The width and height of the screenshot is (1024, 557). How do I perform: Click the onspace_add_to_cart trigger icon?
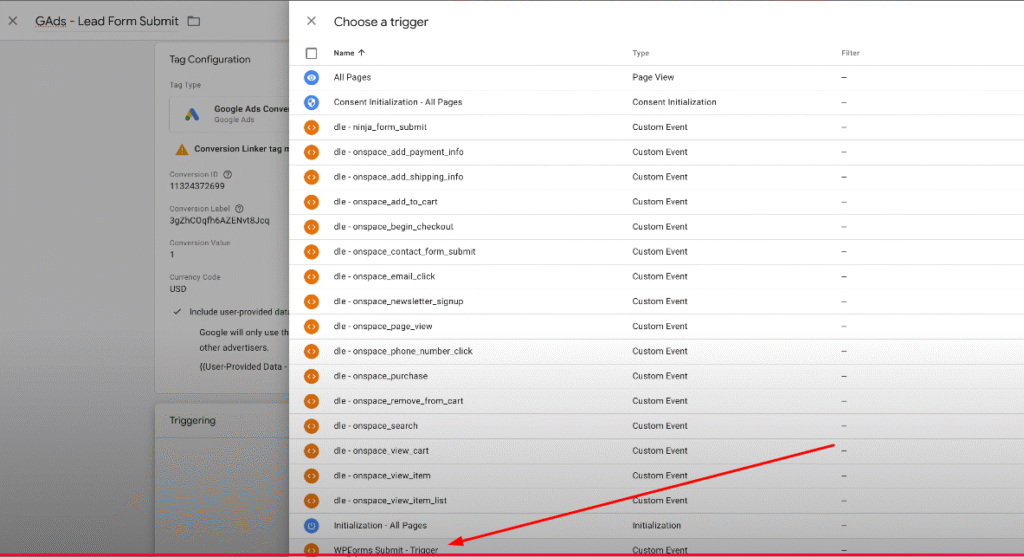pyautogui.click(x=312, y=202)
